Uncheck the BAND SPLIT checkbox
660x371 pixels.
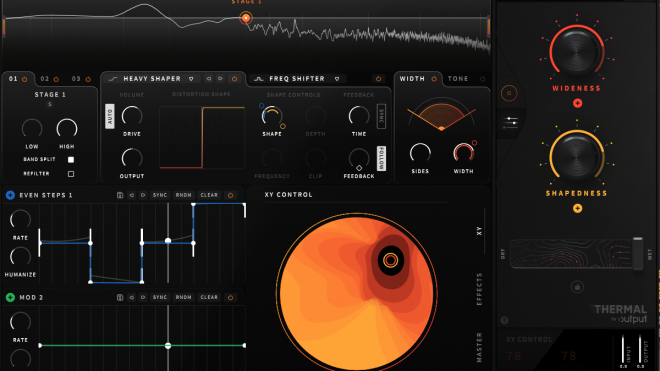click(x=71, y=160)
